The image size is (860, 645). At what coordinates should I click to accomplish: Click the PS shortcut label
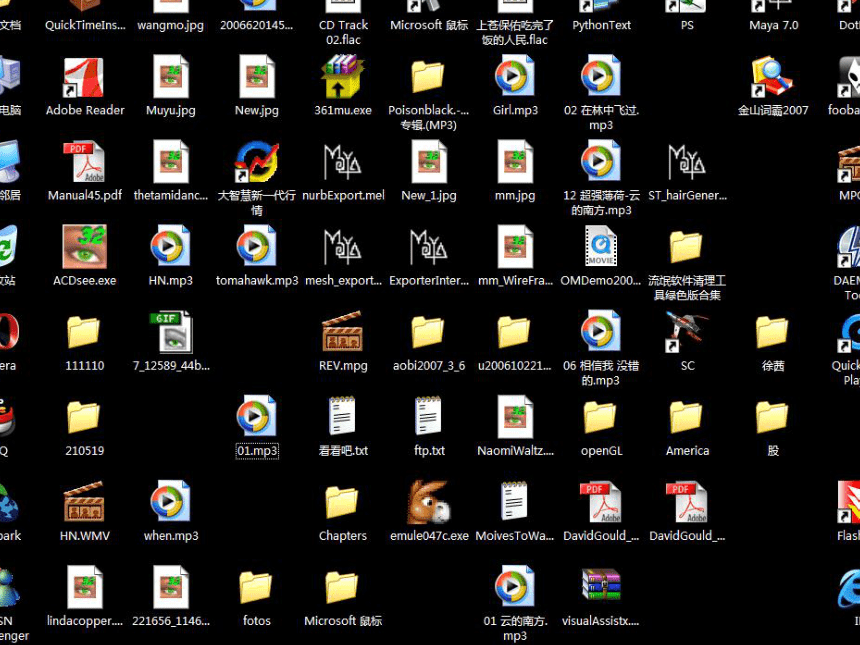[687, 25]
